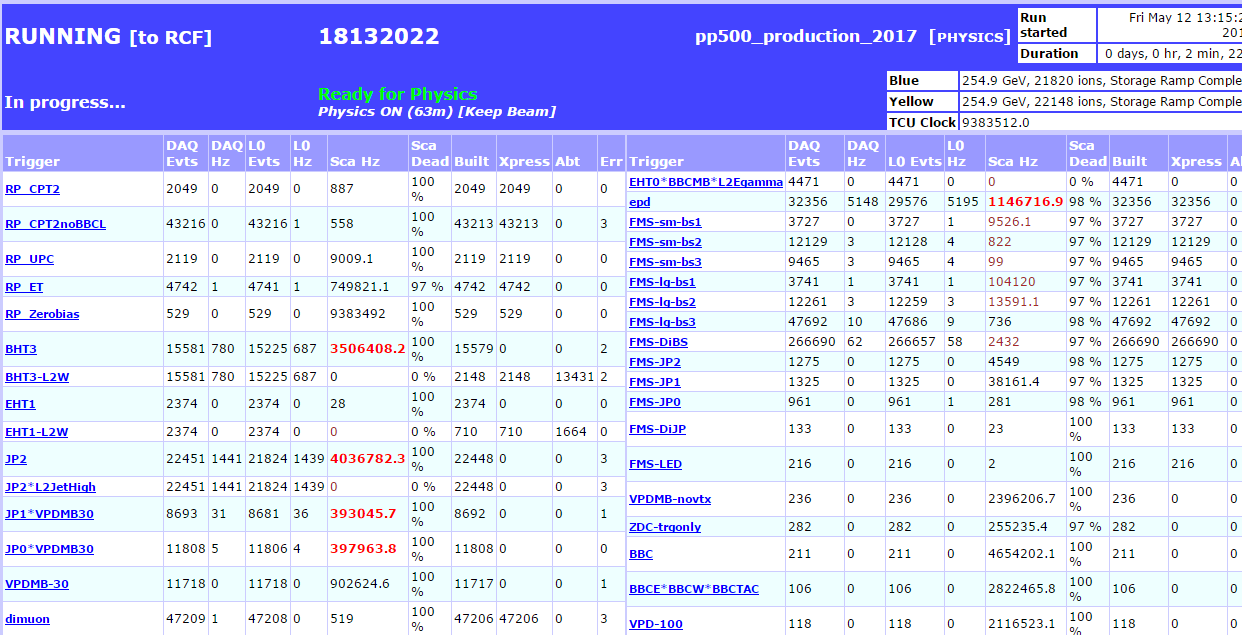Click the Run started label cell
This screenshot has height=635, width=1242.
1056,25
